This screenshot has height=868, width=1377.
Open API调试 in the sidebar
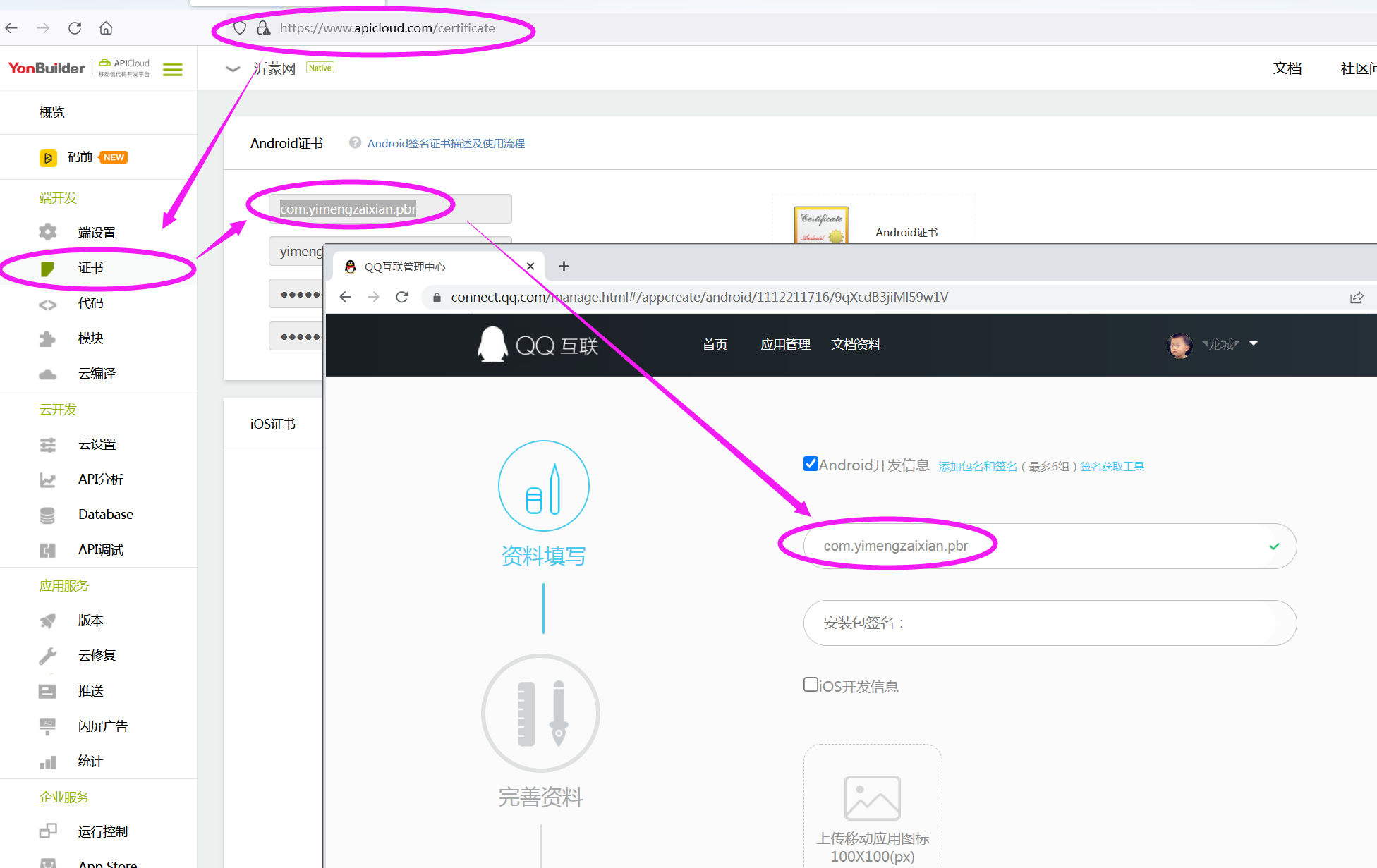point(101,550)
